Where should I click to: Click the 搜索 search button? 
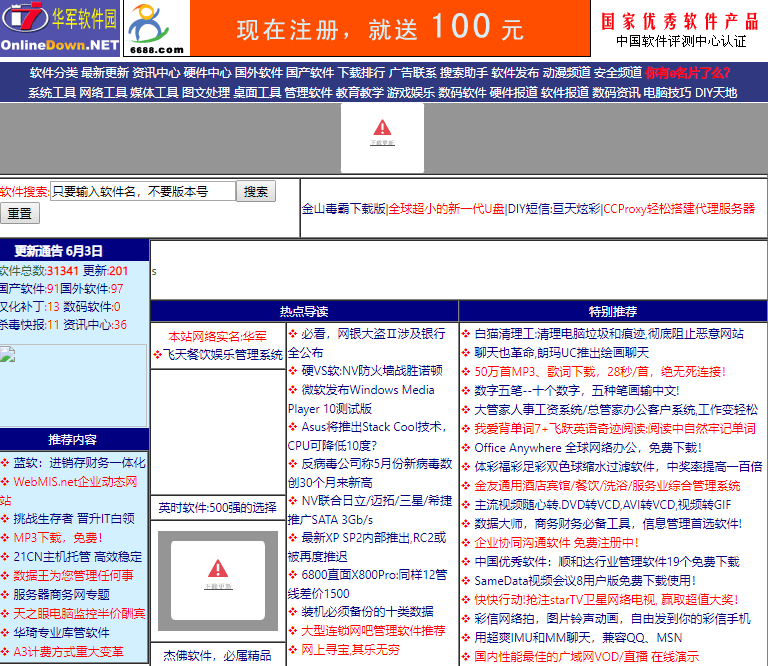pos(256,191)
